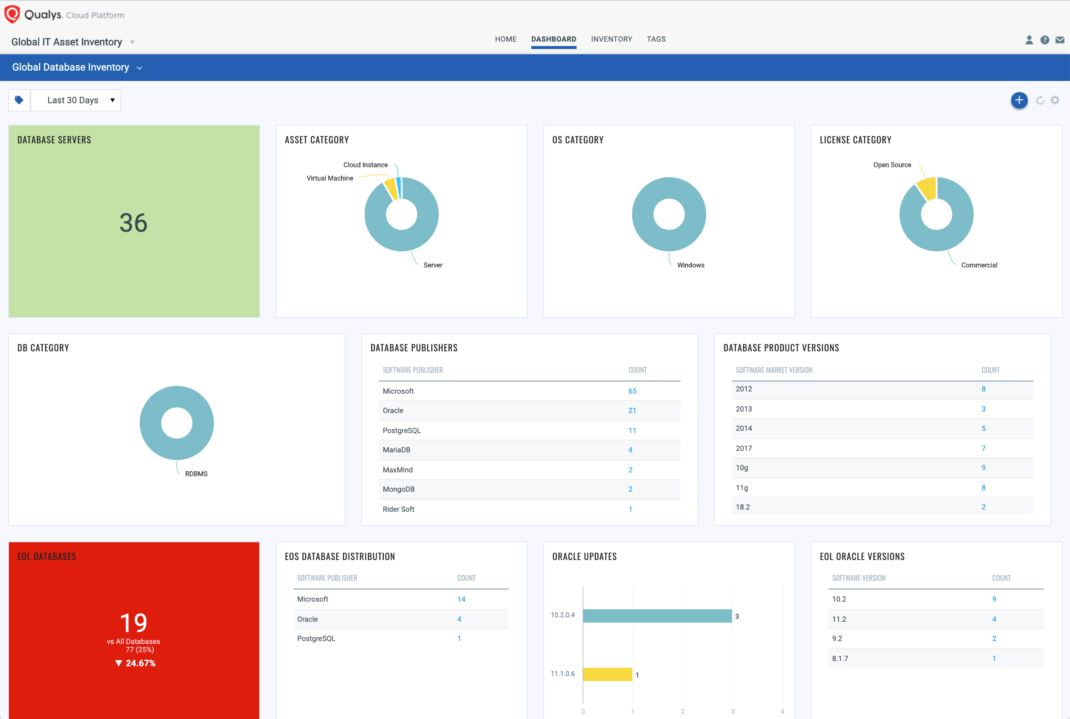Open the Home tab
Viewport: 1070px width, 719px height.
(506, 39)
